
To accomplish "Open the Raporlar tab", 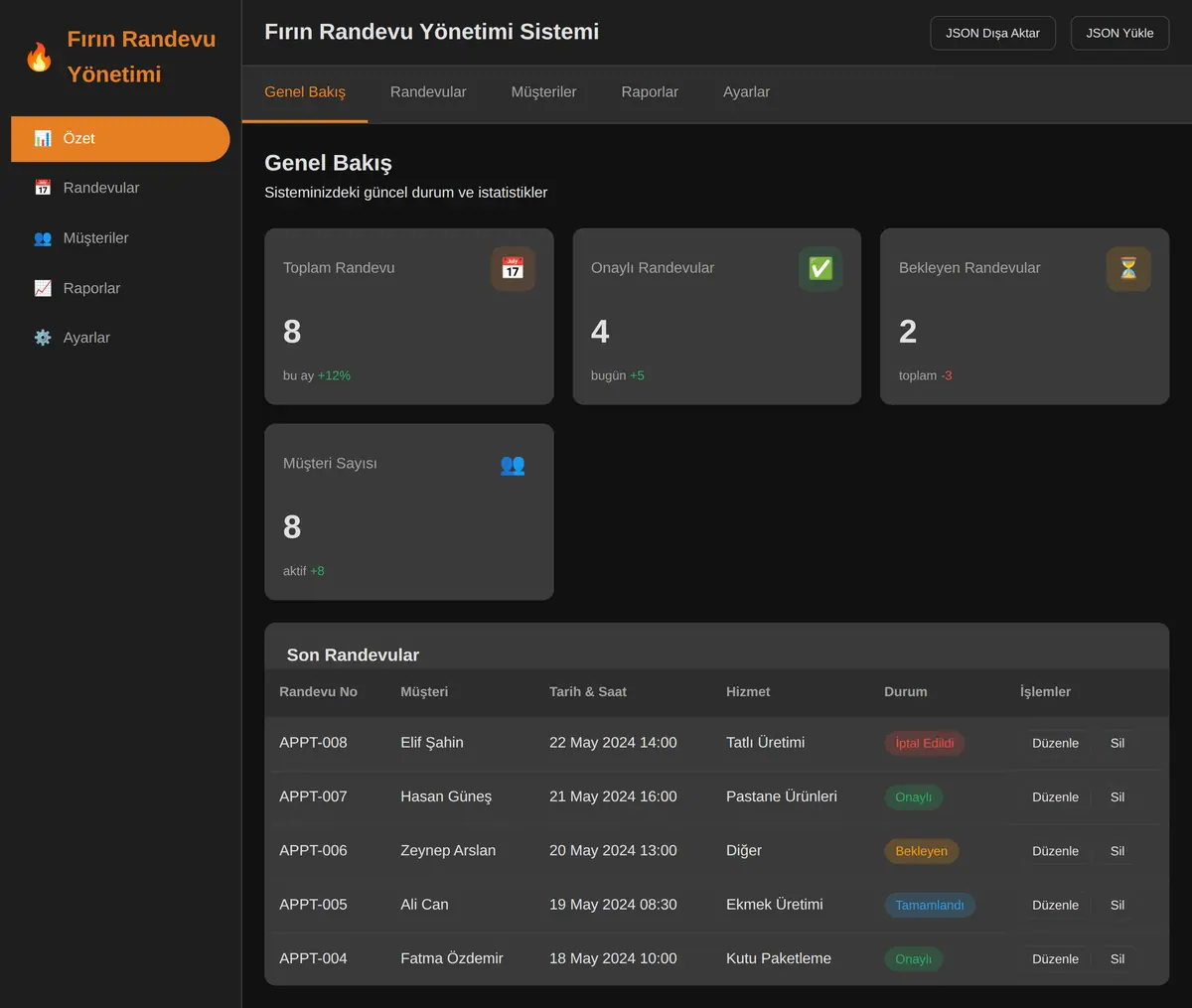I will pos(650,92).
